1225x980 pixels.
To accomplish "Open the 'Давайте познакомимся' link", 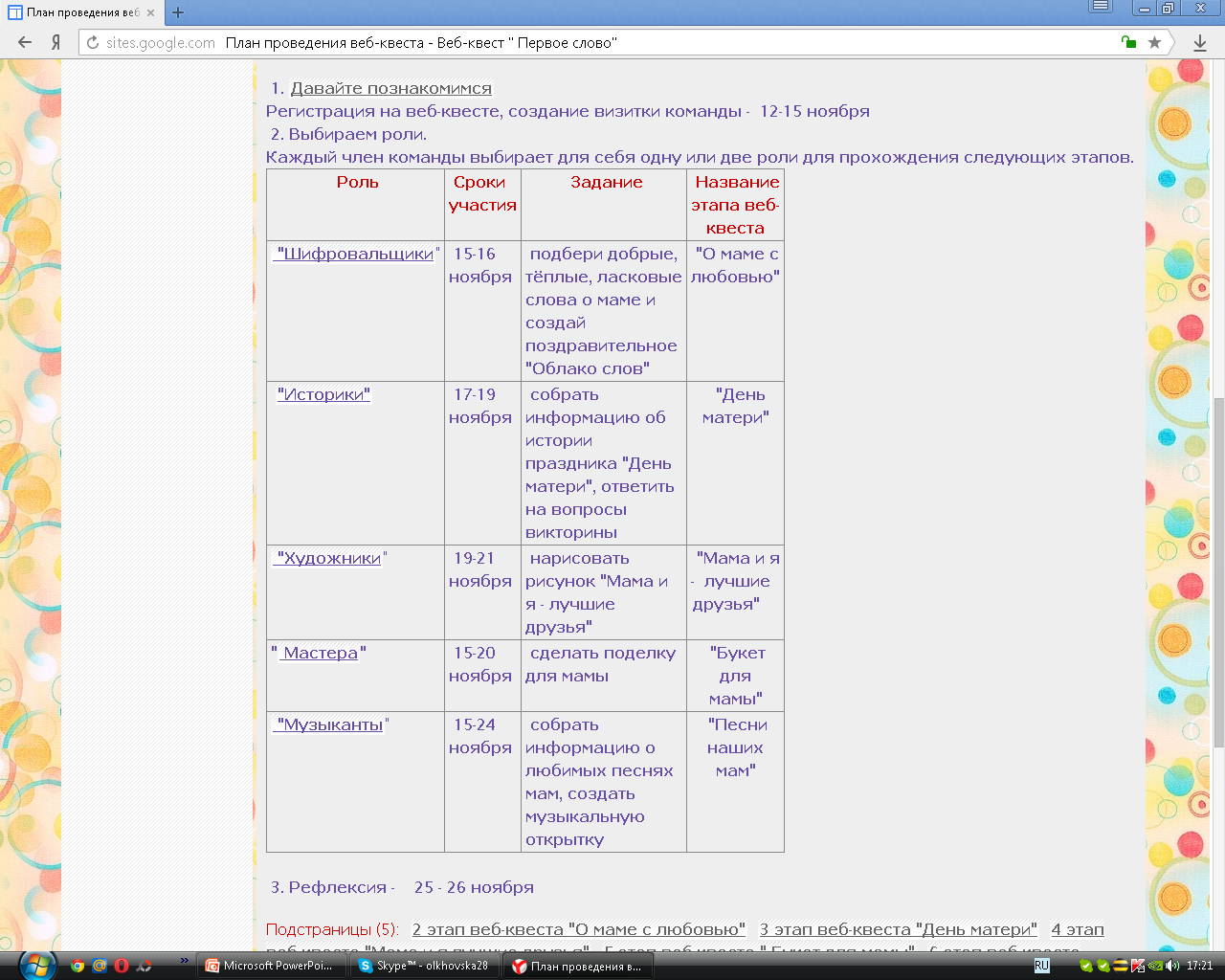I will click(390, 88).
